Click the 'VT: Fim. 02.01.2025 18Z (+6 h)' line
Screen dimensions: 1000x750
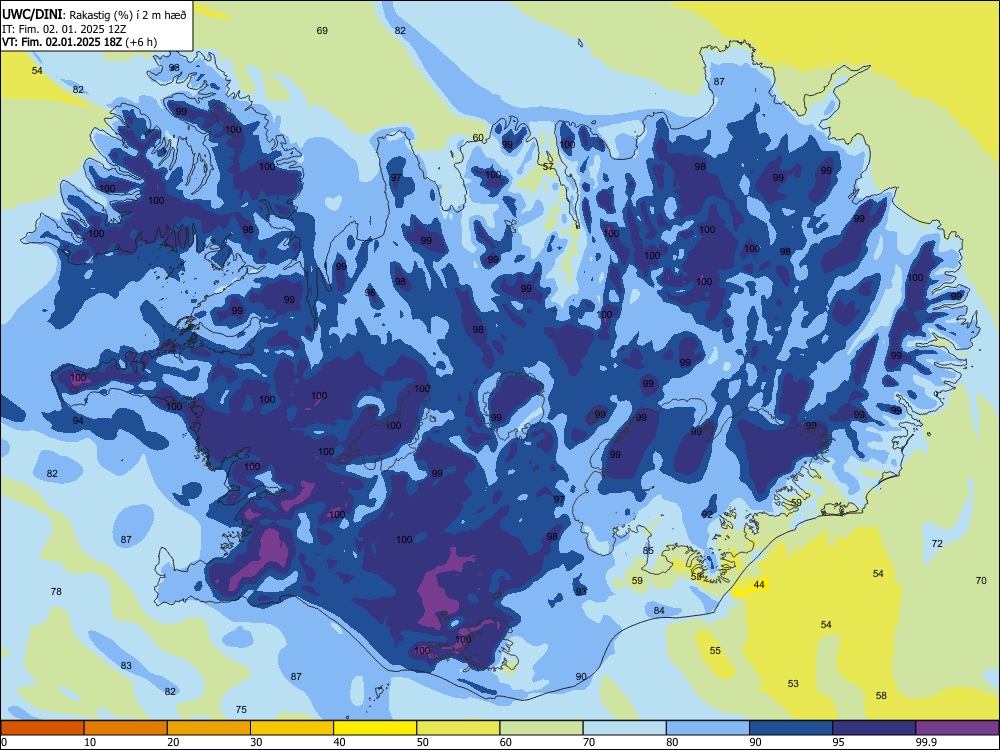pos(79,42)
